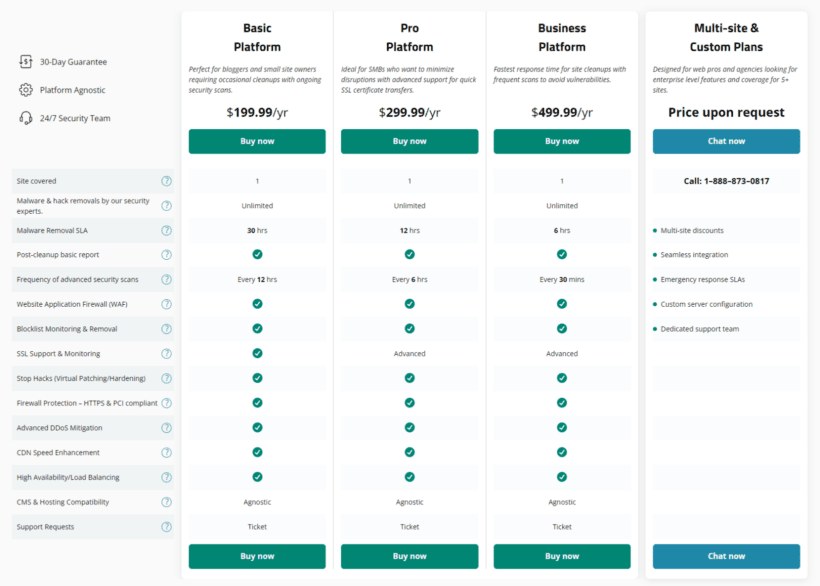This screenshot has height=586, width=820.
Task: Click the bottom Chat now button
Action: click(x=725, y=556)
